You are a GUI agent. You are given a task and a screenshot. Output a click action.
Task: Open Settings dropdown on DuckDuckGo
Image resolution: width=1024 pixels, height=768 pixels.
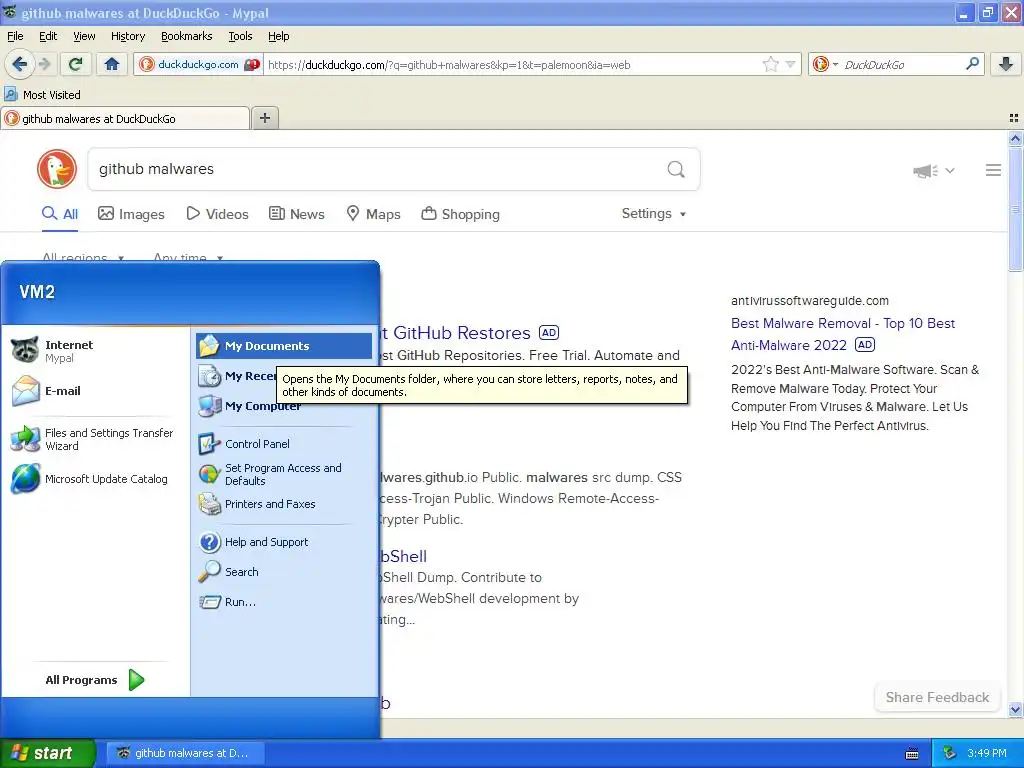(653, 214)
